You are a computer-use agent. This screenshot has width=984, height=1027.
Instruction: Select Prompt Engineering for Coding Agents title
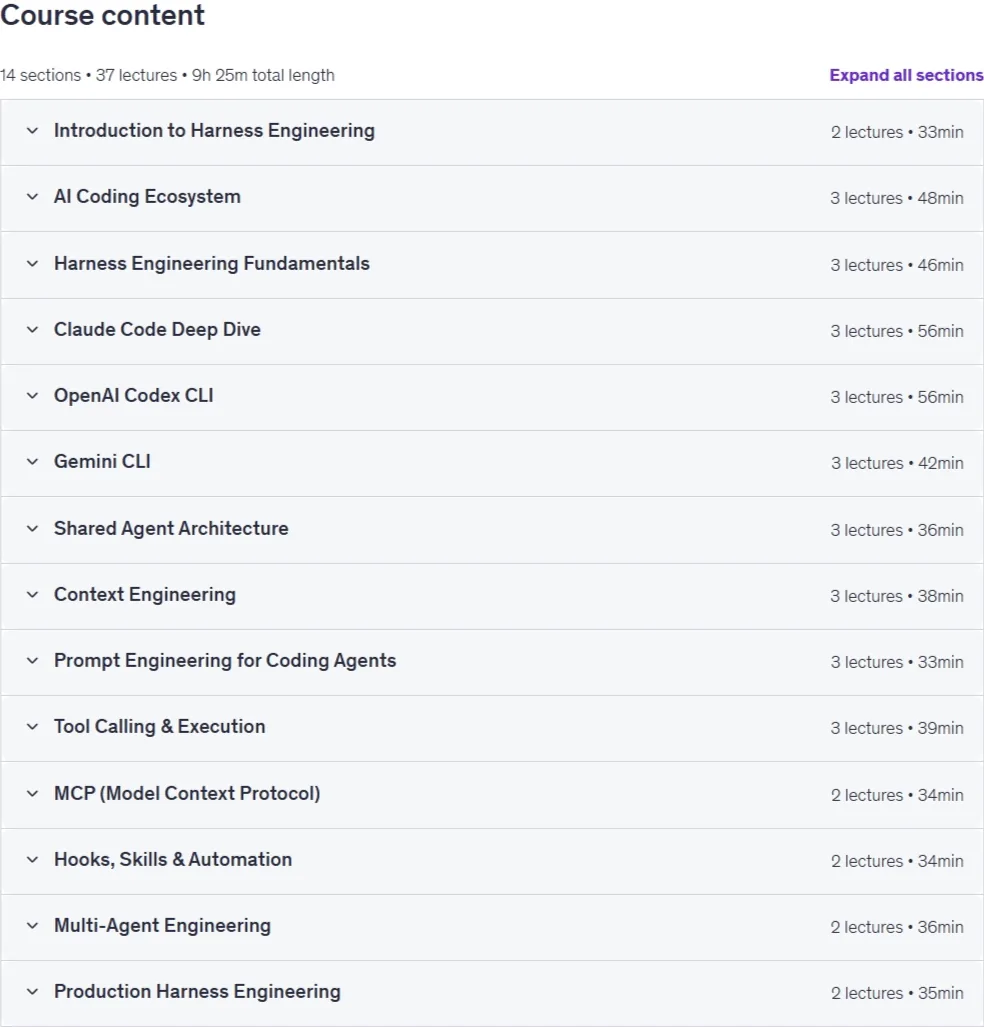[225, 661]
